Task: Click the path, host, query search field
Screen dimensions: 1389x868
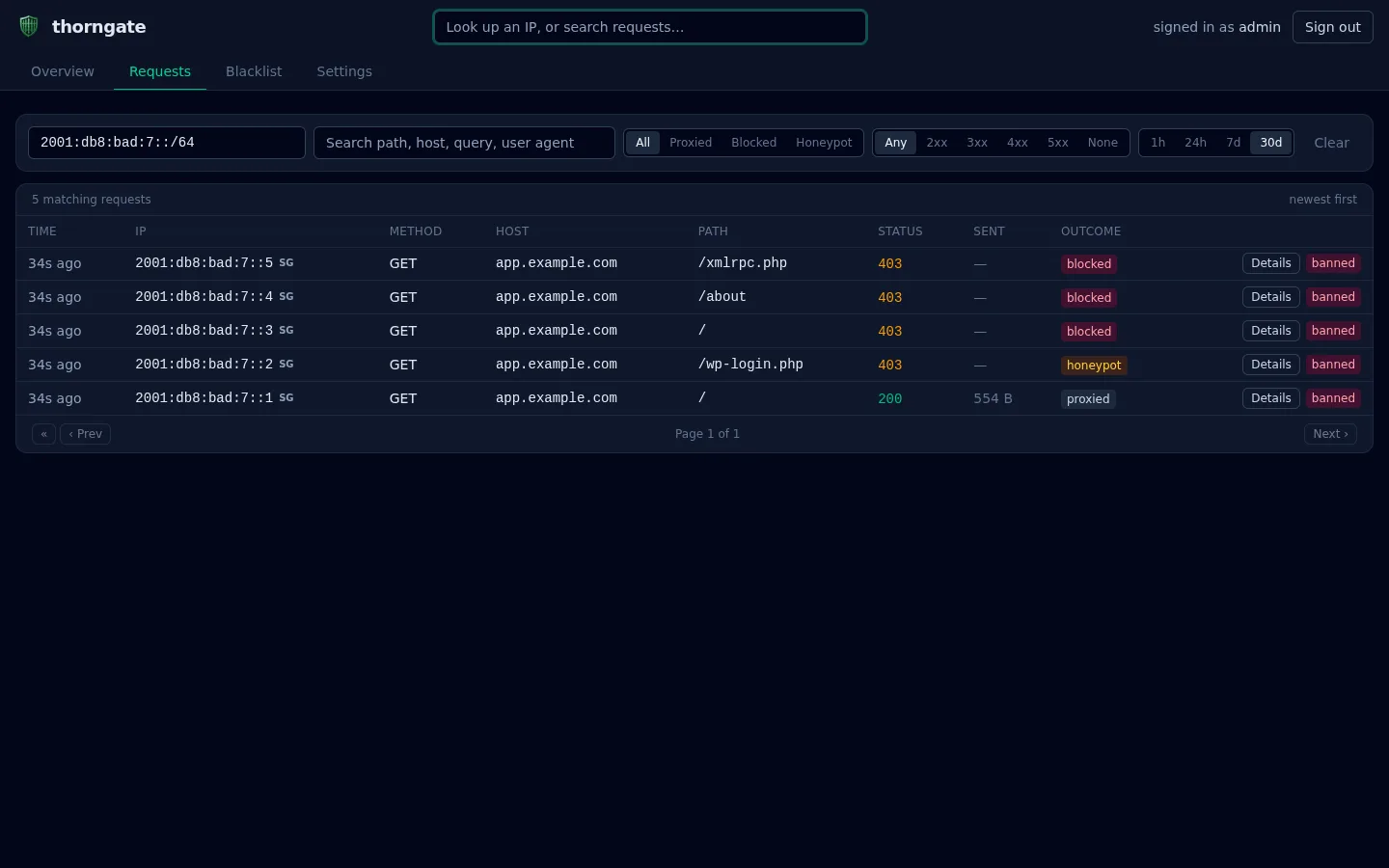Action: (464, 143)
